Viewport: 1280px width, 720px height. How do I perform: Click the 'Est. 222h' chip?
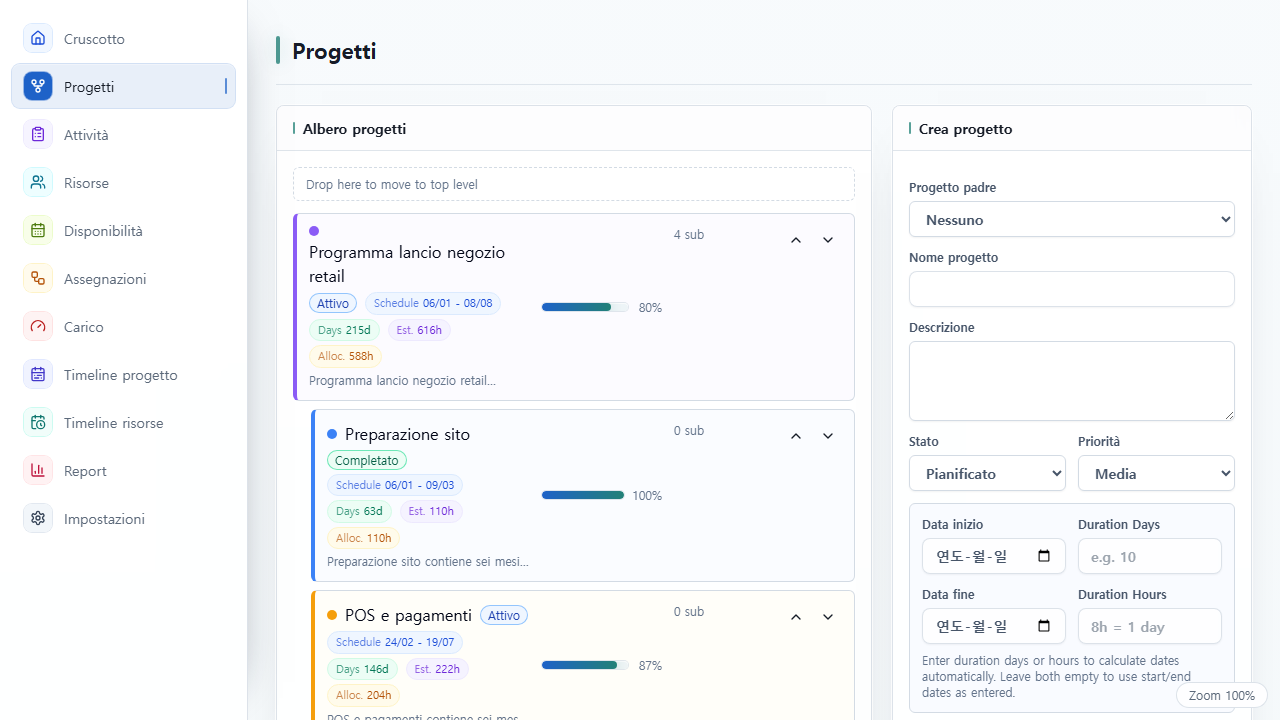click(x=437, y=669)
